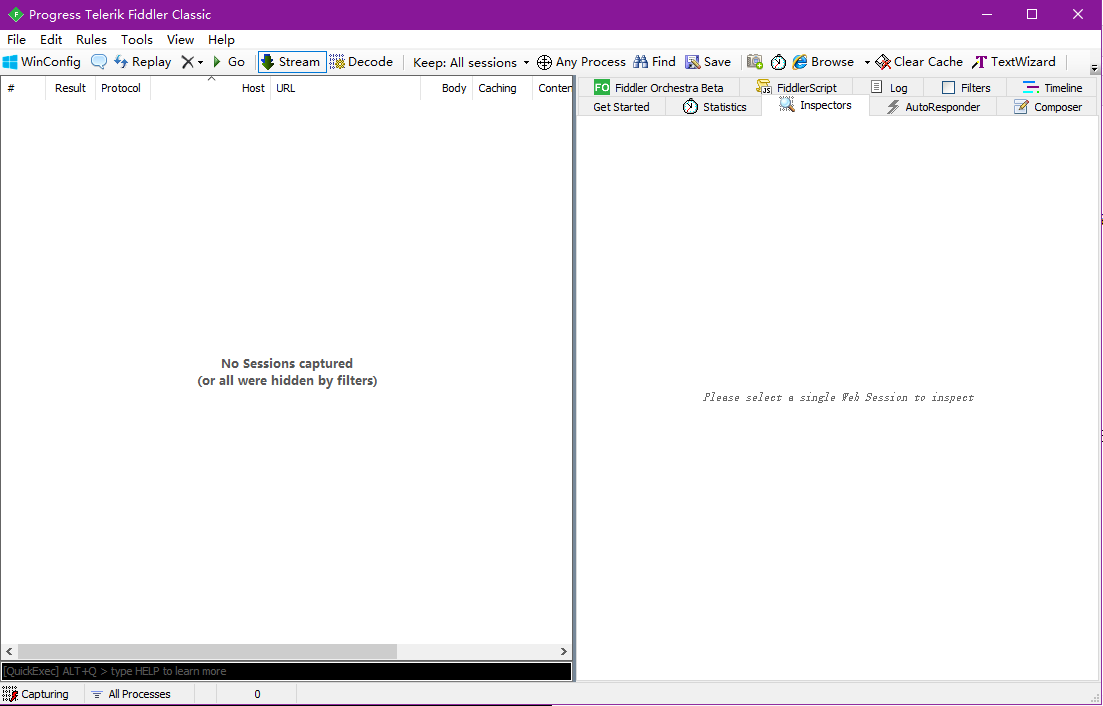Minimize the Fiddler window

[x=986, y=14]
